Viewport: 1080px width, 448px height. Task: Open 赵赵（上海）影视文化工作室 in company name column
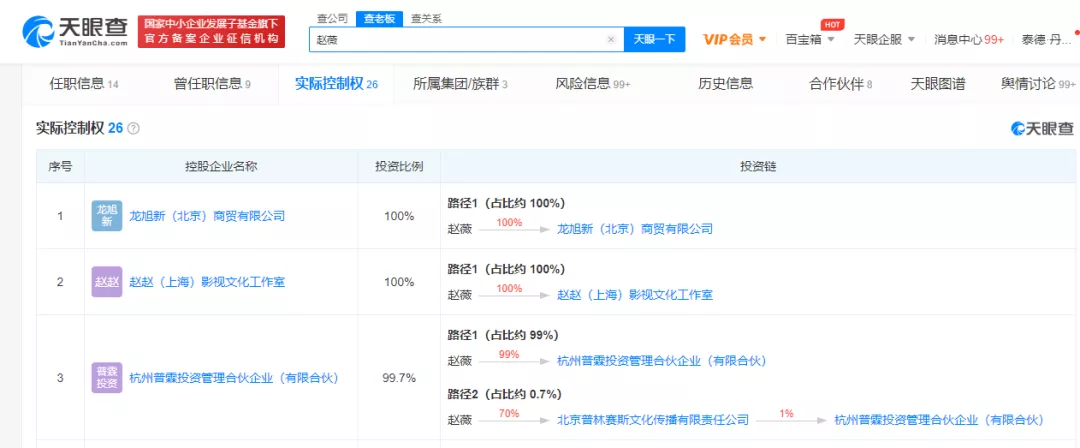pyautogui.click(x=207, y=282)
